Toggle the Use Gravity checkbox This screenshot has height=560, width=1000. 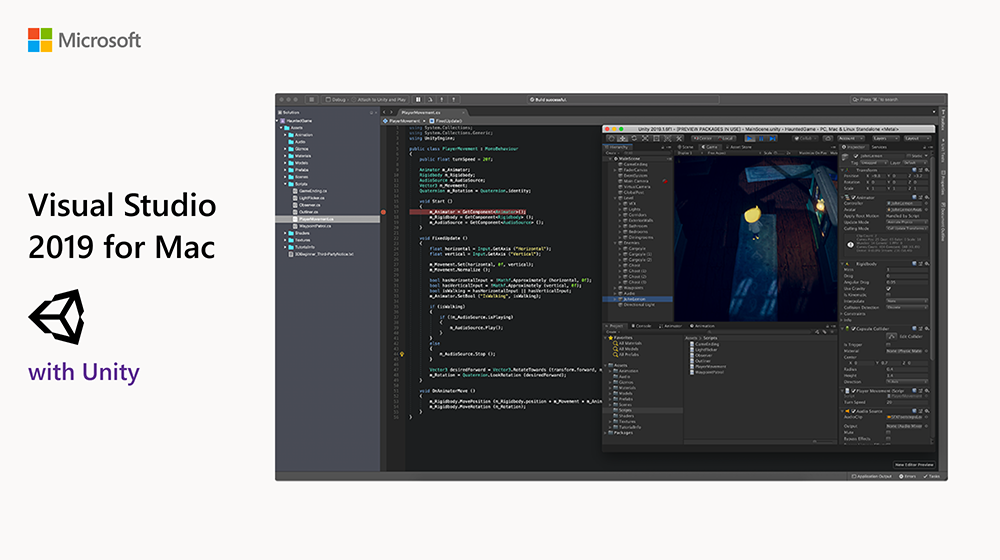[888, 288]
